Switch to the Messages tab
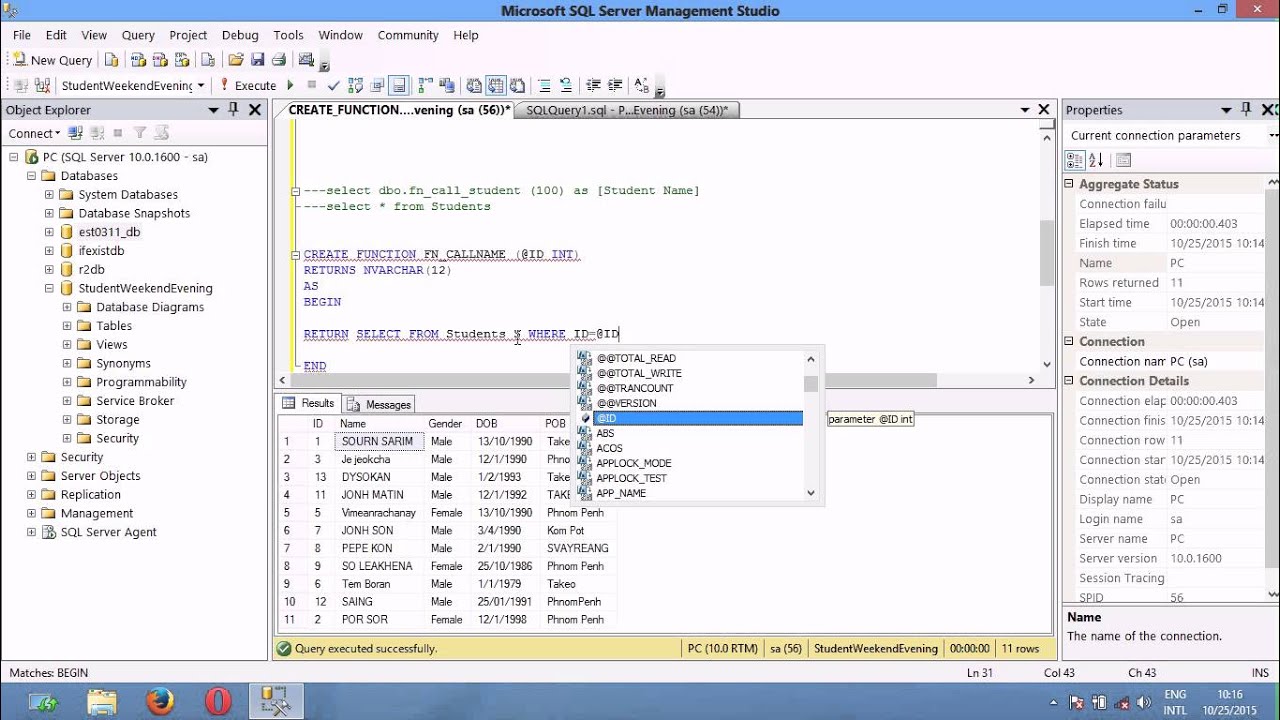Screen dimensions: 1280x720 pyautogui.click(x=379, y=404)
